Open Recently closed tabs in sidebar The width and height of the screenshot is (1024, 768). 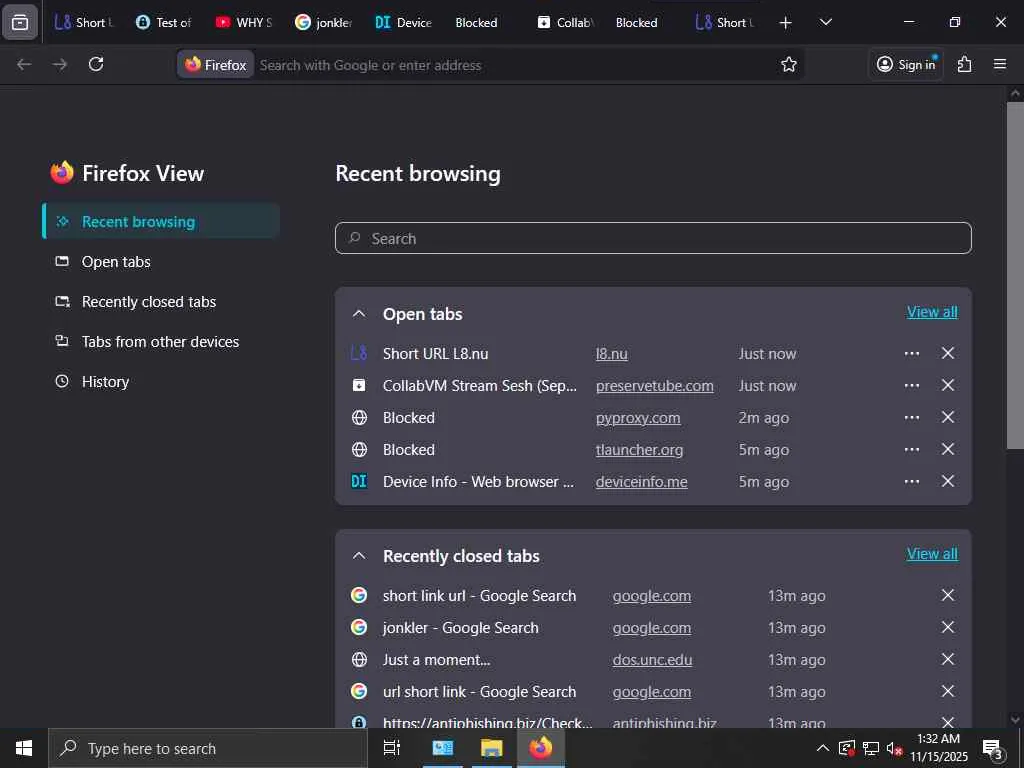161,302
